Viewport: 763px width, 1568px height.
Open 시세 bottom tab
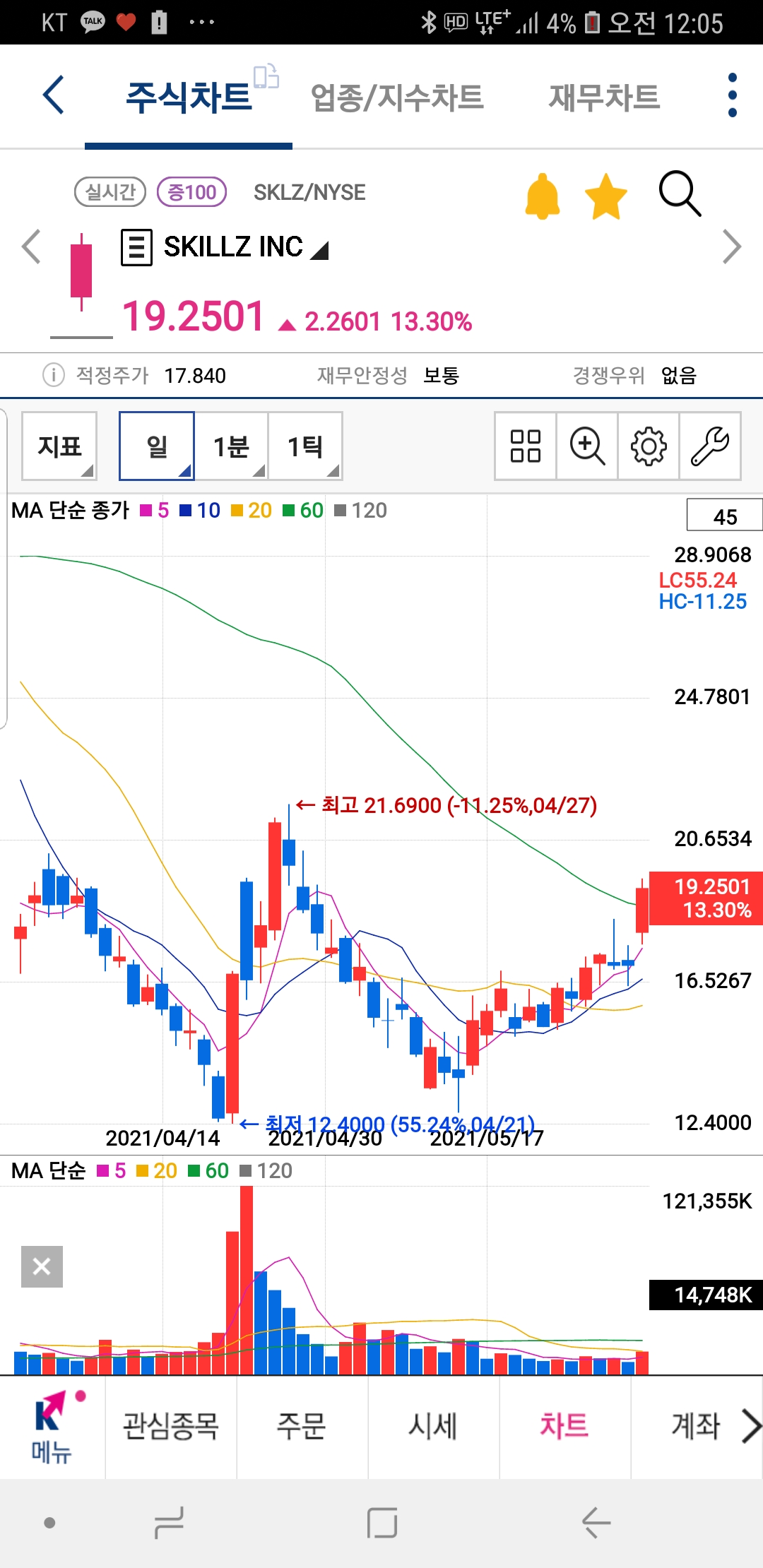433,1426
